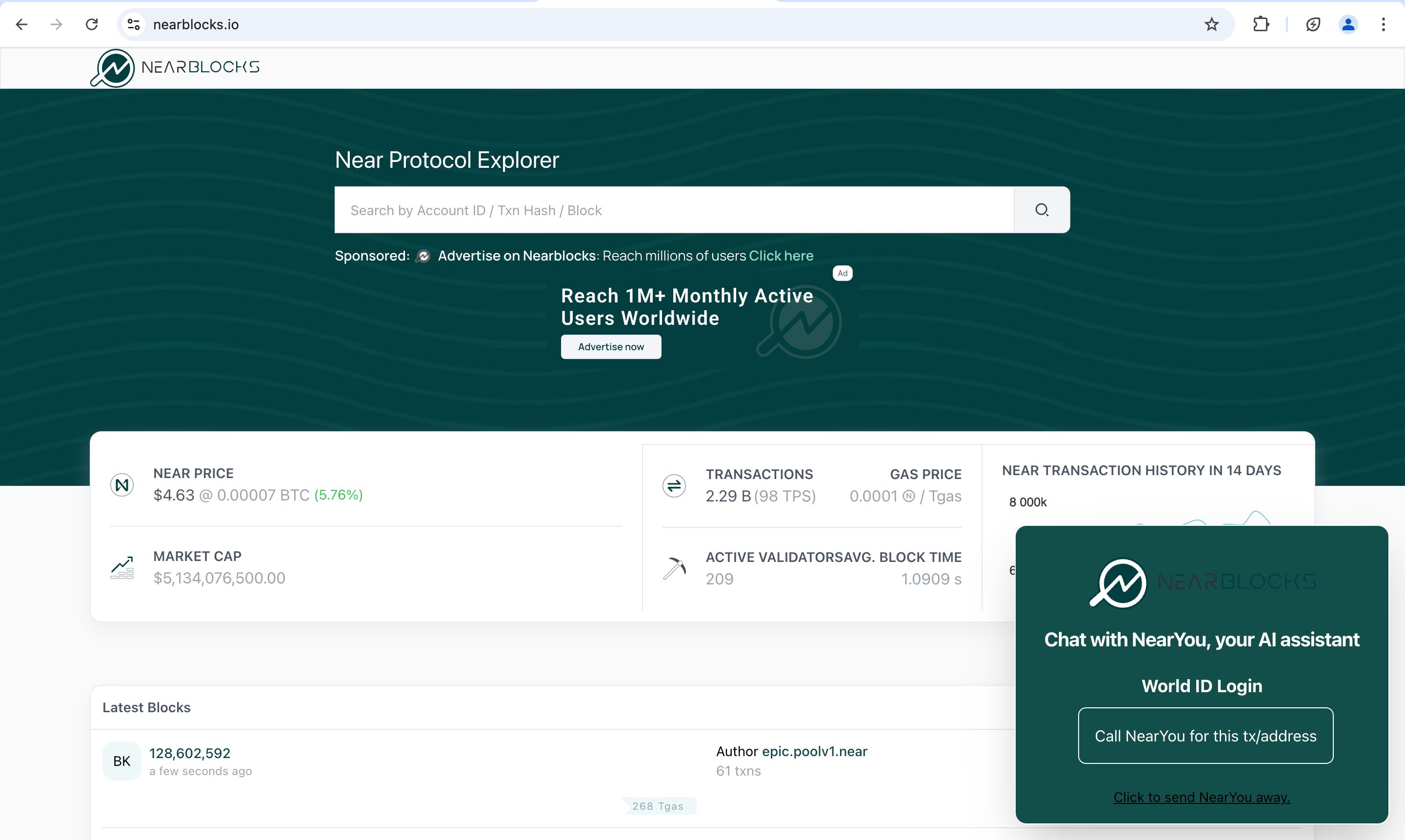Viewport: 1405px width, 840px height.
Task: Click the NEAR token price icon
Action: pos(121,484)
